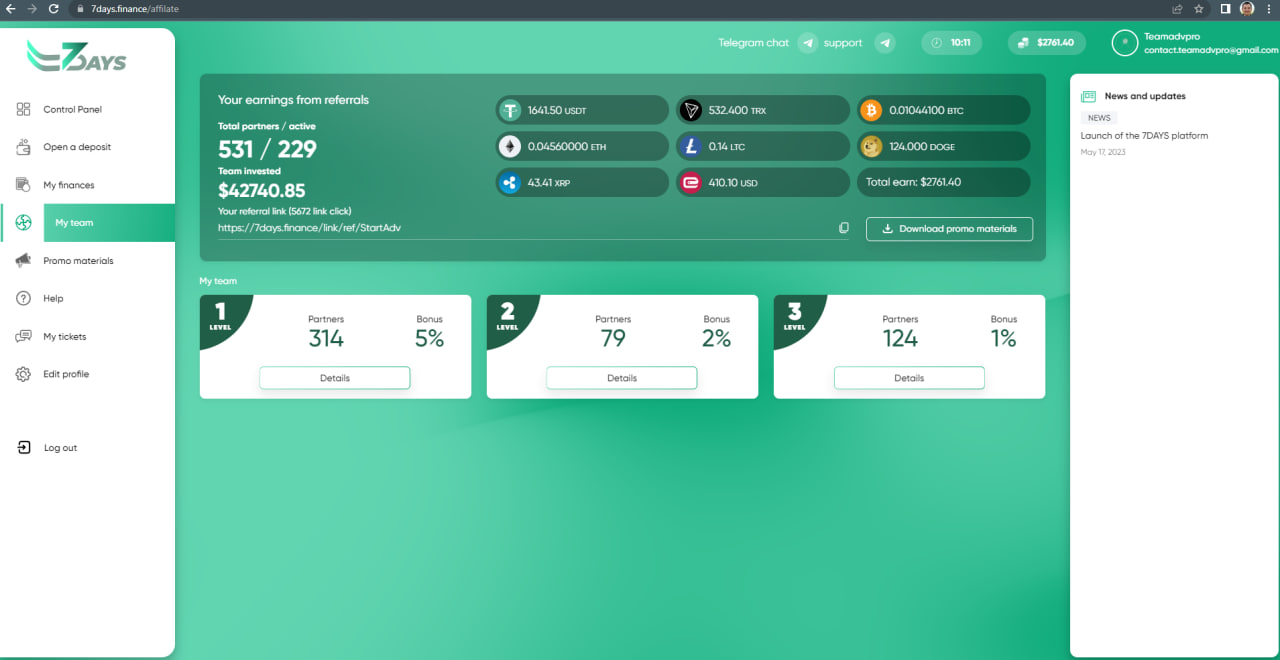
Task: Open My finances from the sidebar
Action: click(x=68, y=185)
